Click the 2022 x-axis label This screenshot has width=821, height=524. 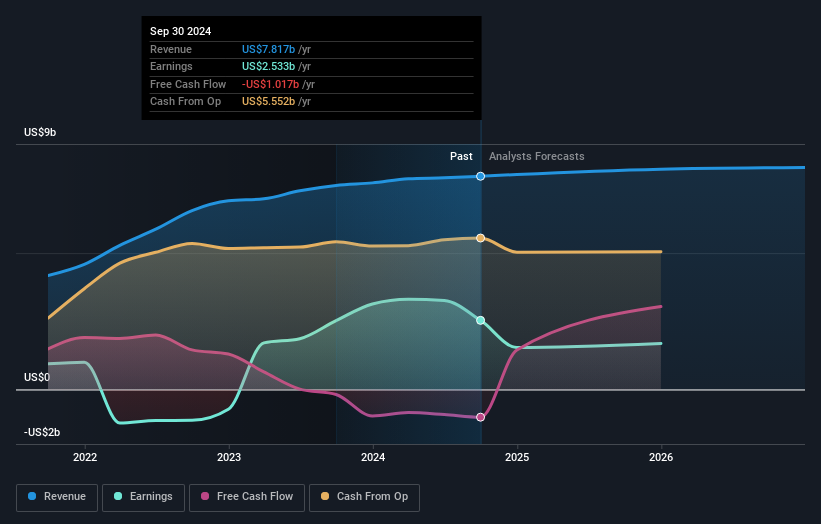[x=85, y=457]
